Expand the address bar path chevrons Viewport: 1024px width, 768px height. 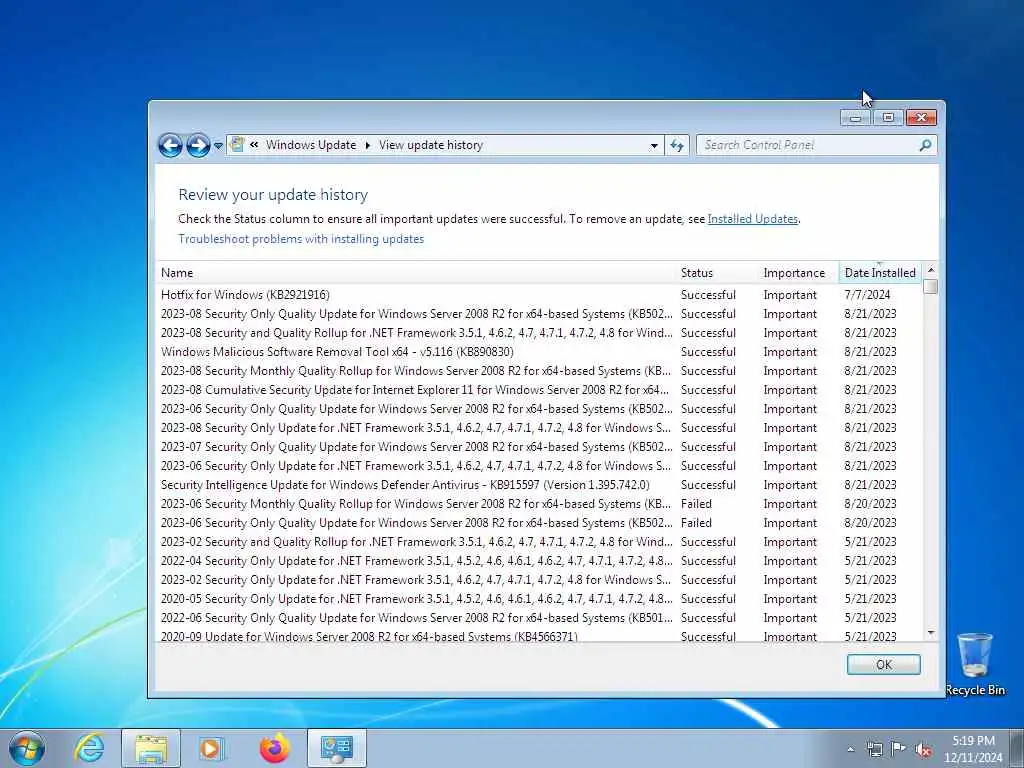254,145
